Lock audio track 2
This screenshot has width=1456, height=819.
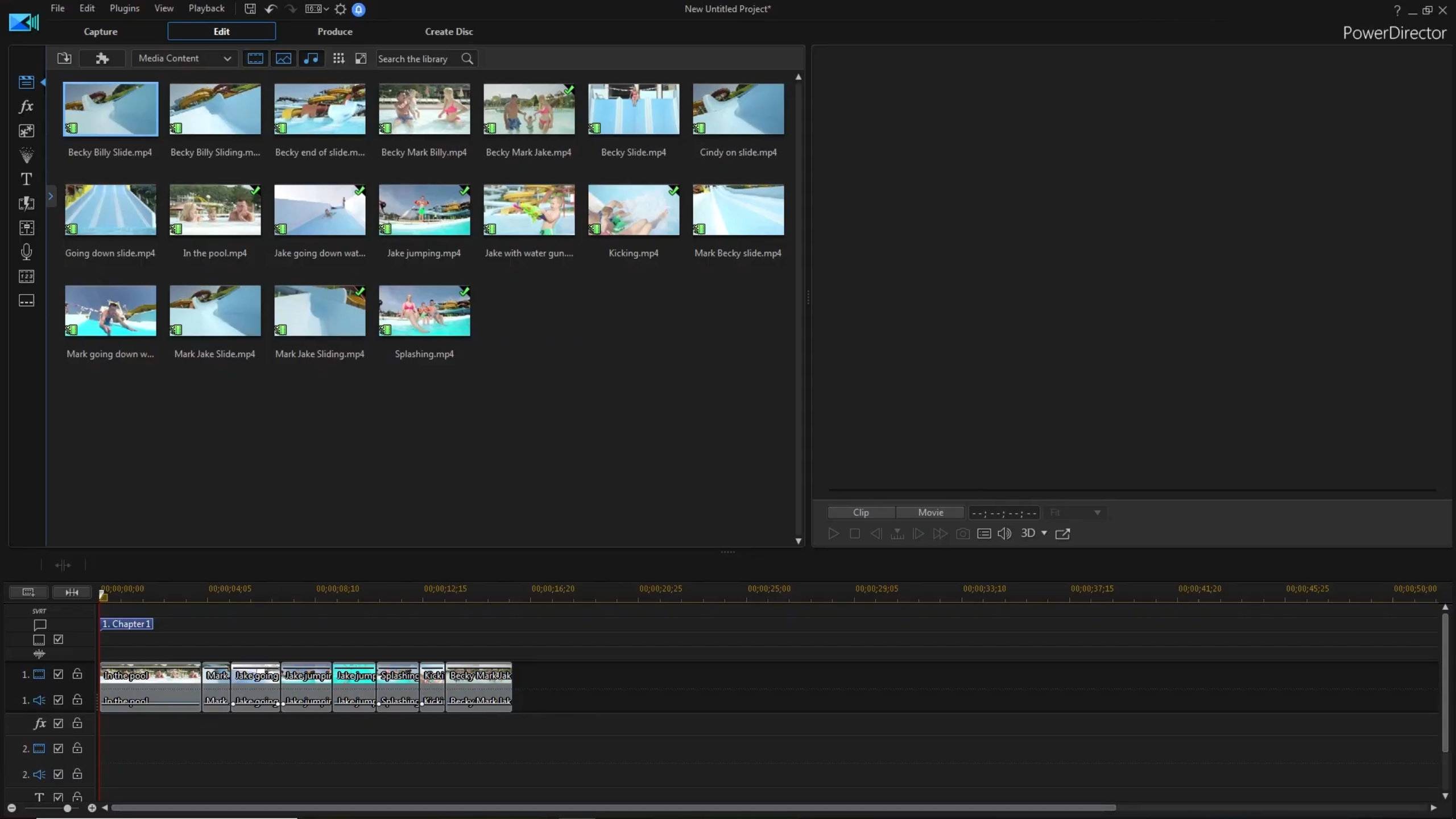click(77, 774)
